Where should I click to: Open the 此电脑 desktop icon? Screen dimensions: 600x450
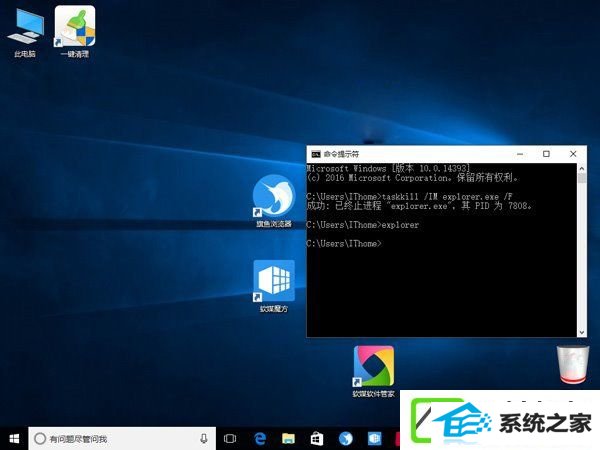(26, 33)
